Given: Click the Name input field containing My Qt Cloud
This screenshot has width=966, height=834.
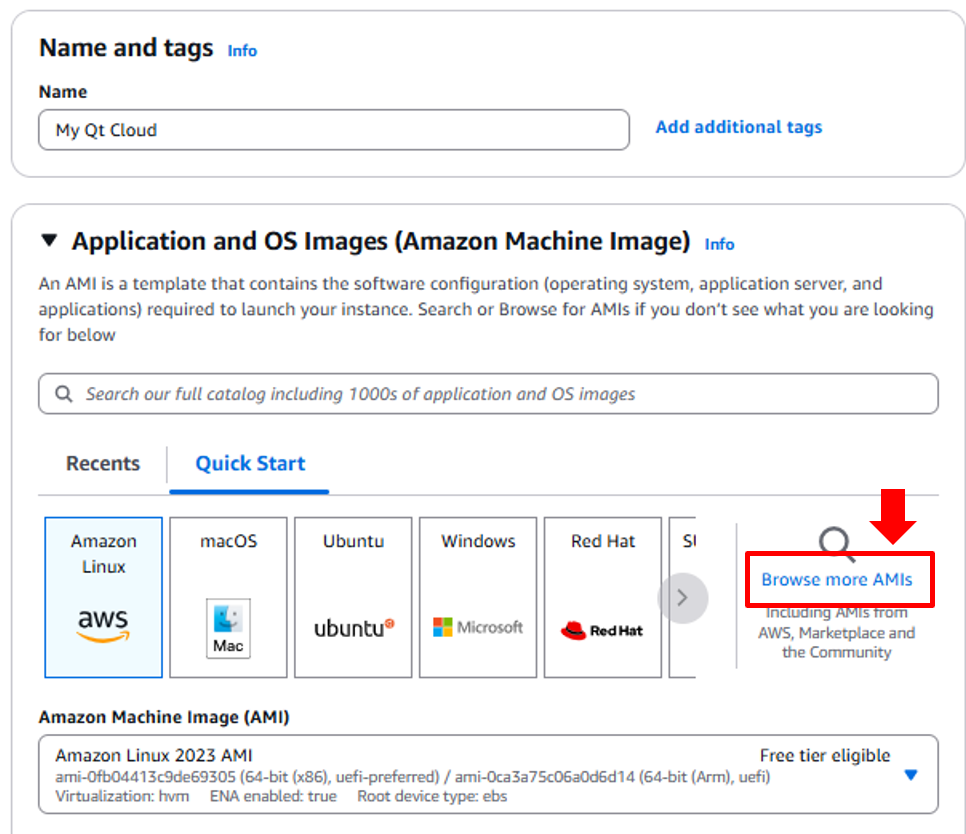Looking at the screenshot, I should pyautogui.click(x=334, y=130).
